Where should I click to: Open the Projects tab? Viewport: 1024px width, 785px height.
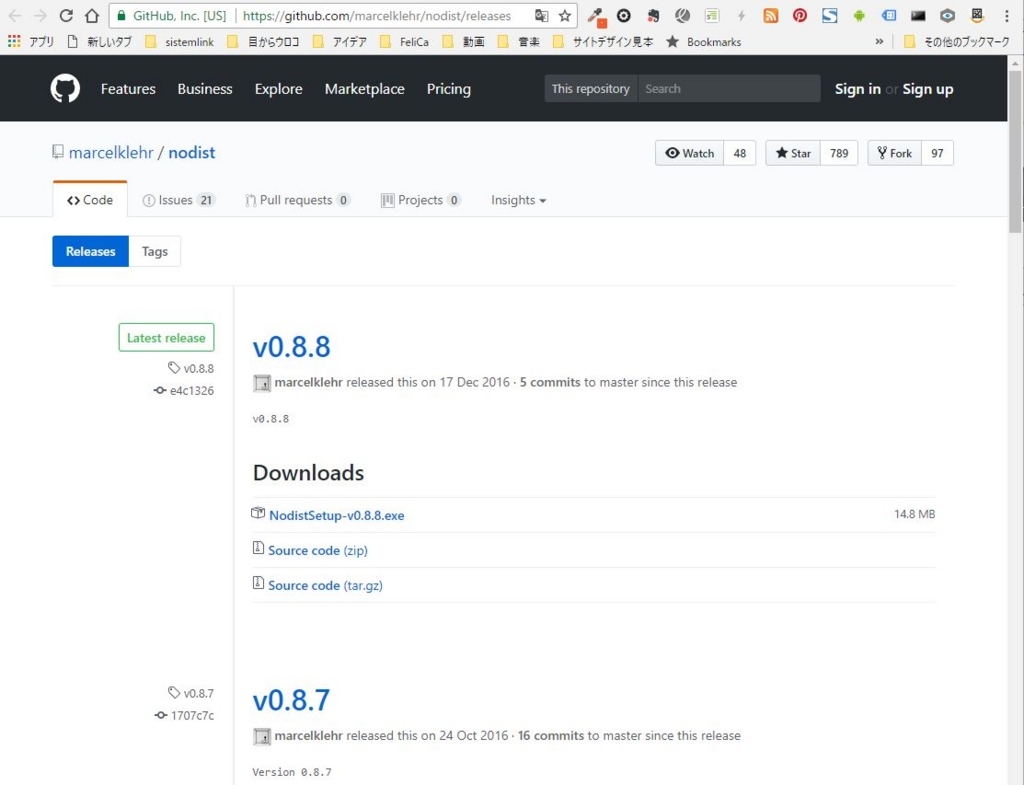click(x=421, y=200)
